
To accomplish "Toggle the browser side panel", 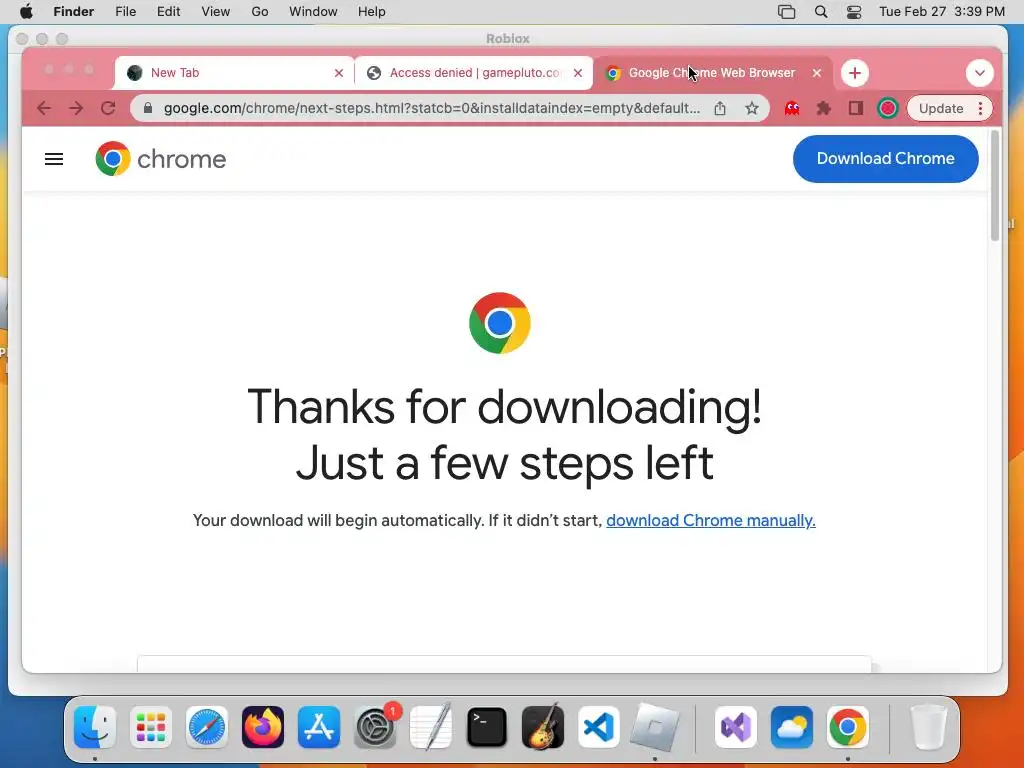I will coord(856,108).
